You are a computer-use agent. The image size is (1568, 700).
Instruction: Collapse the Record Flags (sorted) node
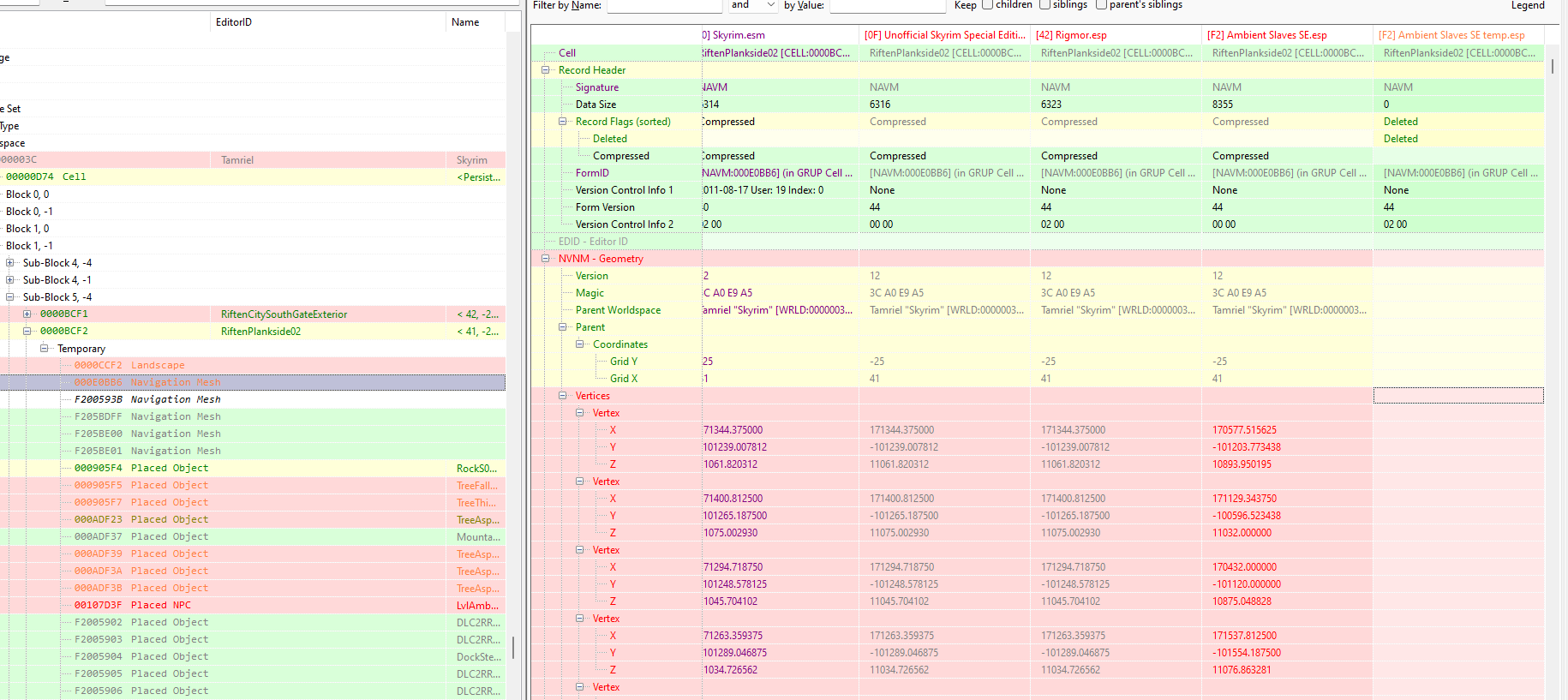(563, 122)
